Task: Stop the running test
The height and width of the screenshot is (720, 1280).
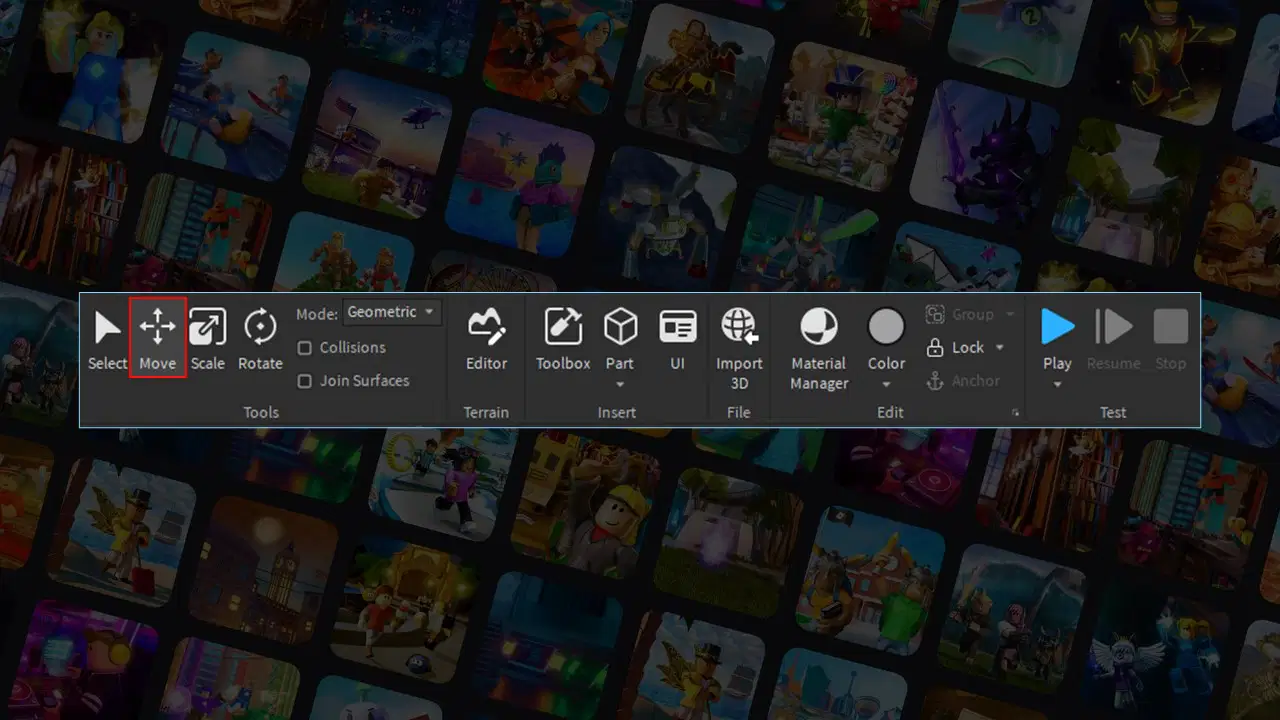Action: (x=1170, y=338)
